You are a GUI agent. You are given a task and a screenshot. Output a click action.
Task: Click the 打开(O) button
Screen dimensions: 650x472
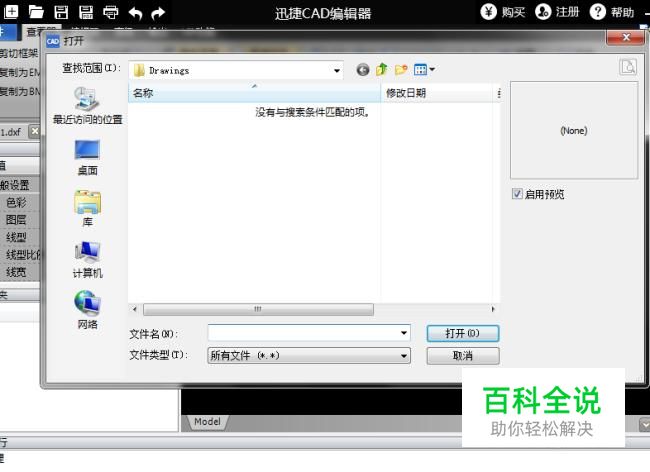coord(463,333)
